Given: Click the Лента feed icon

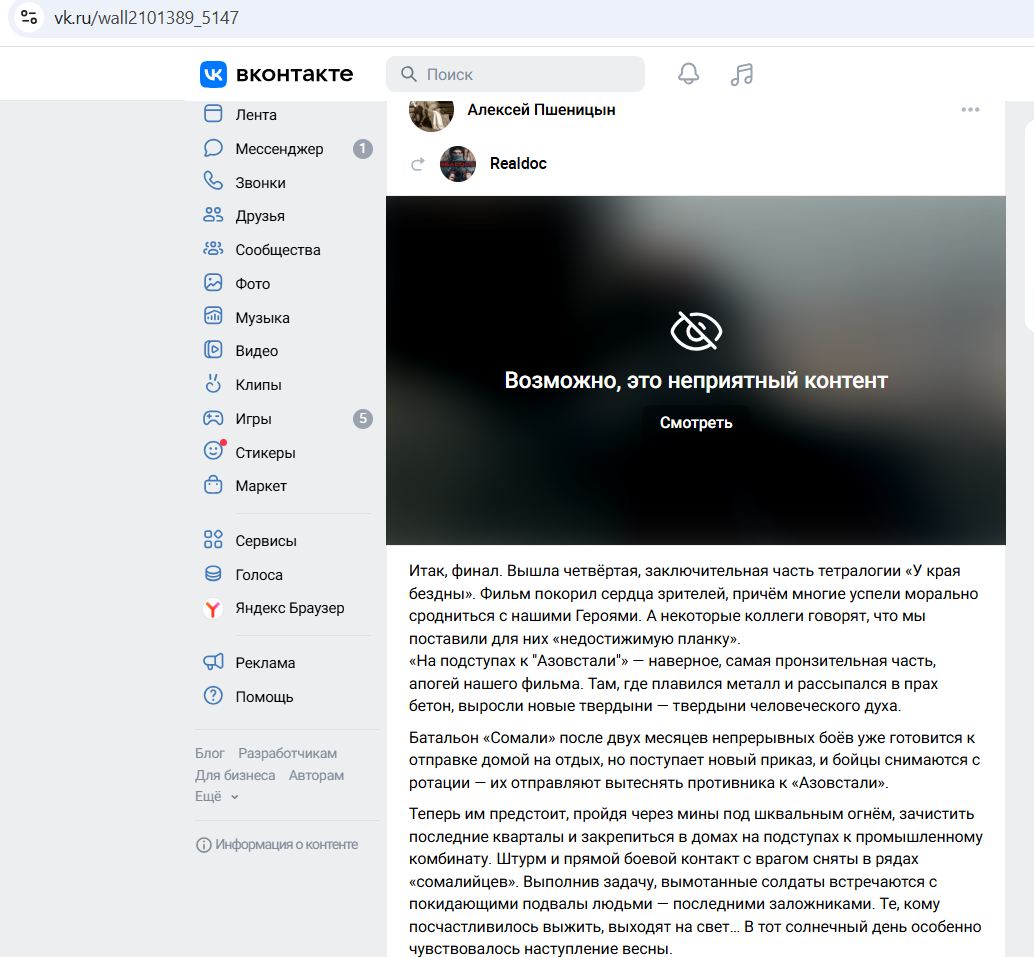Looking at the screenshot, I should point(213,114).
